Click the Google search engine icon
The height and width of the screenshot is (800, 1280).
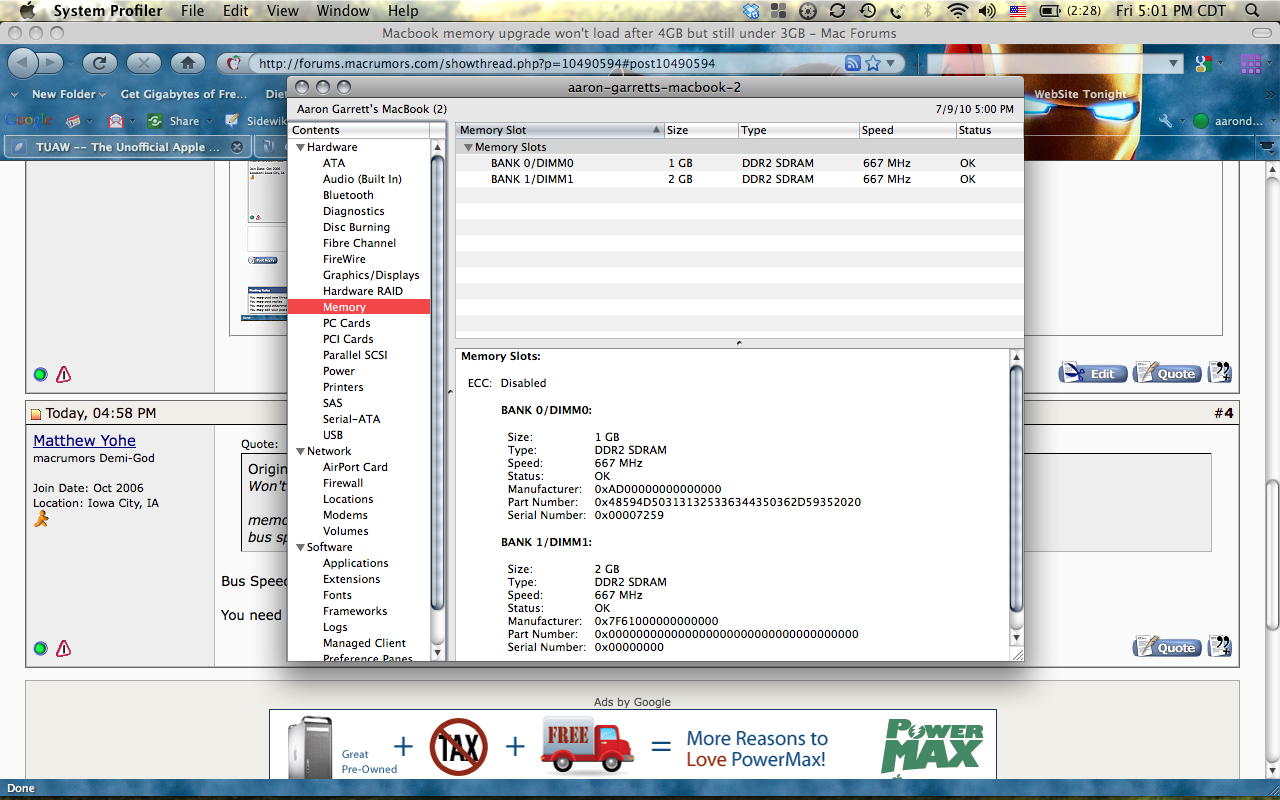(1203, 63)
